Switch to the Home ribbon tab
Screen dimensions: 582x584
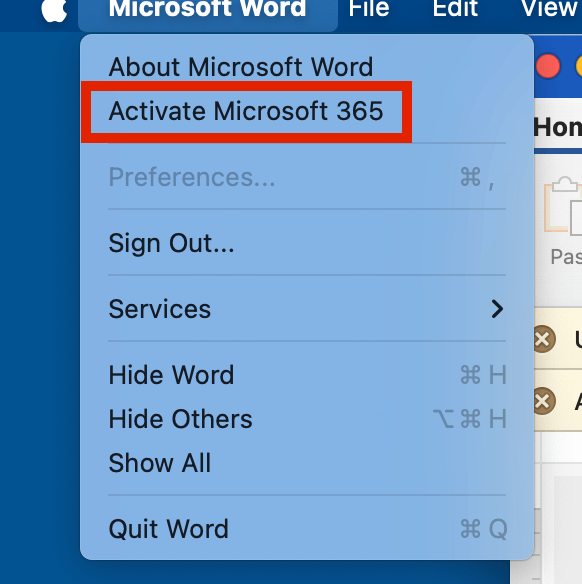point(557,128)
